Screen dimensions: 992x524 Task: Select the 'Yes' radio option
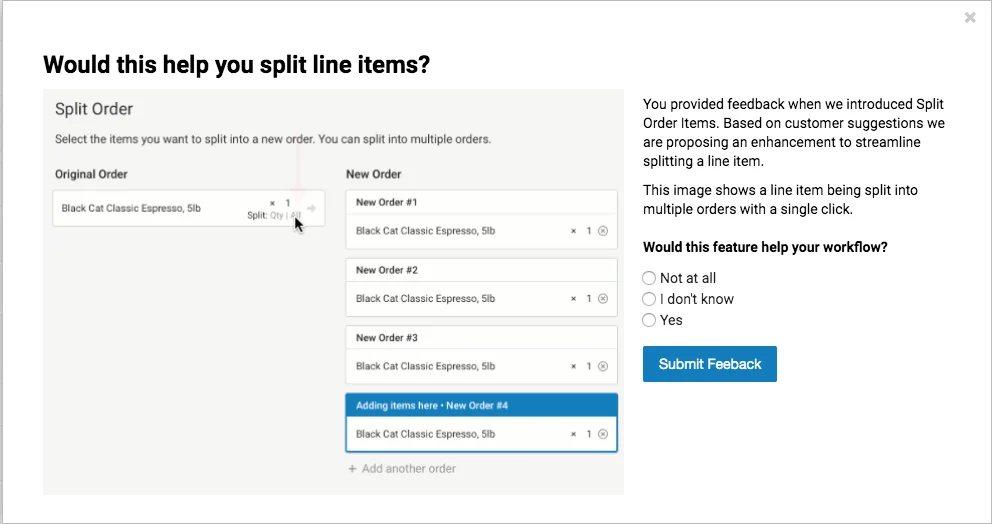tap(648, 320)
